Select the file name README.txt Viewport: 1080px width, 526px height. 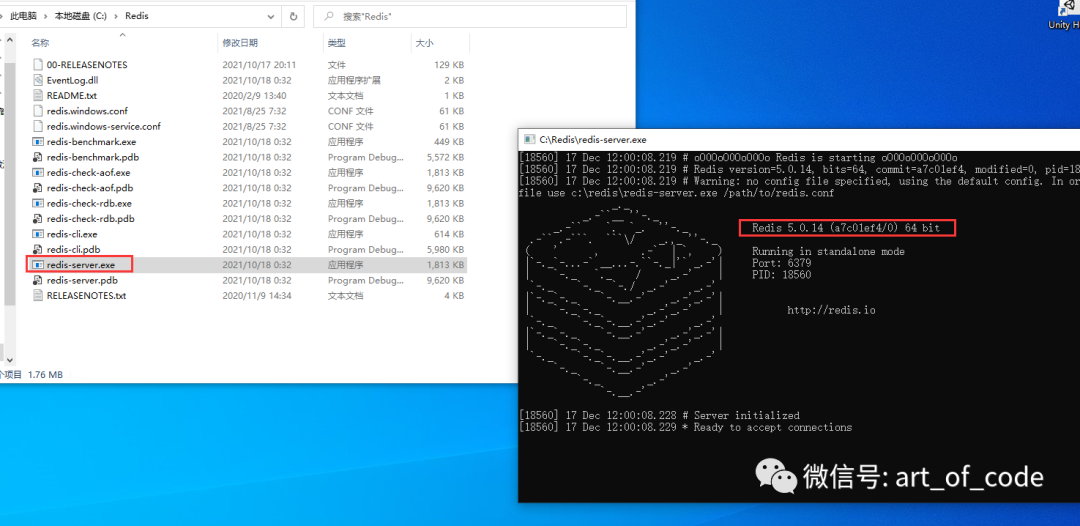coord(72,96)
